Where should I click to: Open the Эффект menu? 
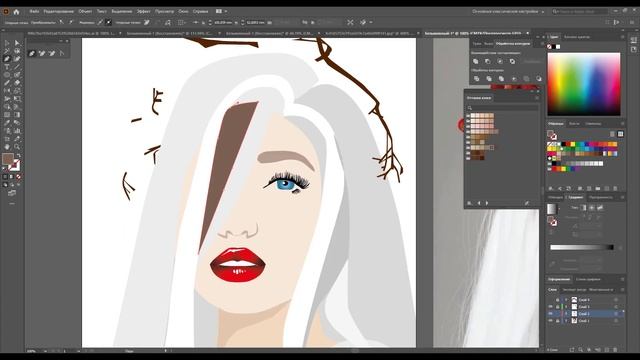143,11
